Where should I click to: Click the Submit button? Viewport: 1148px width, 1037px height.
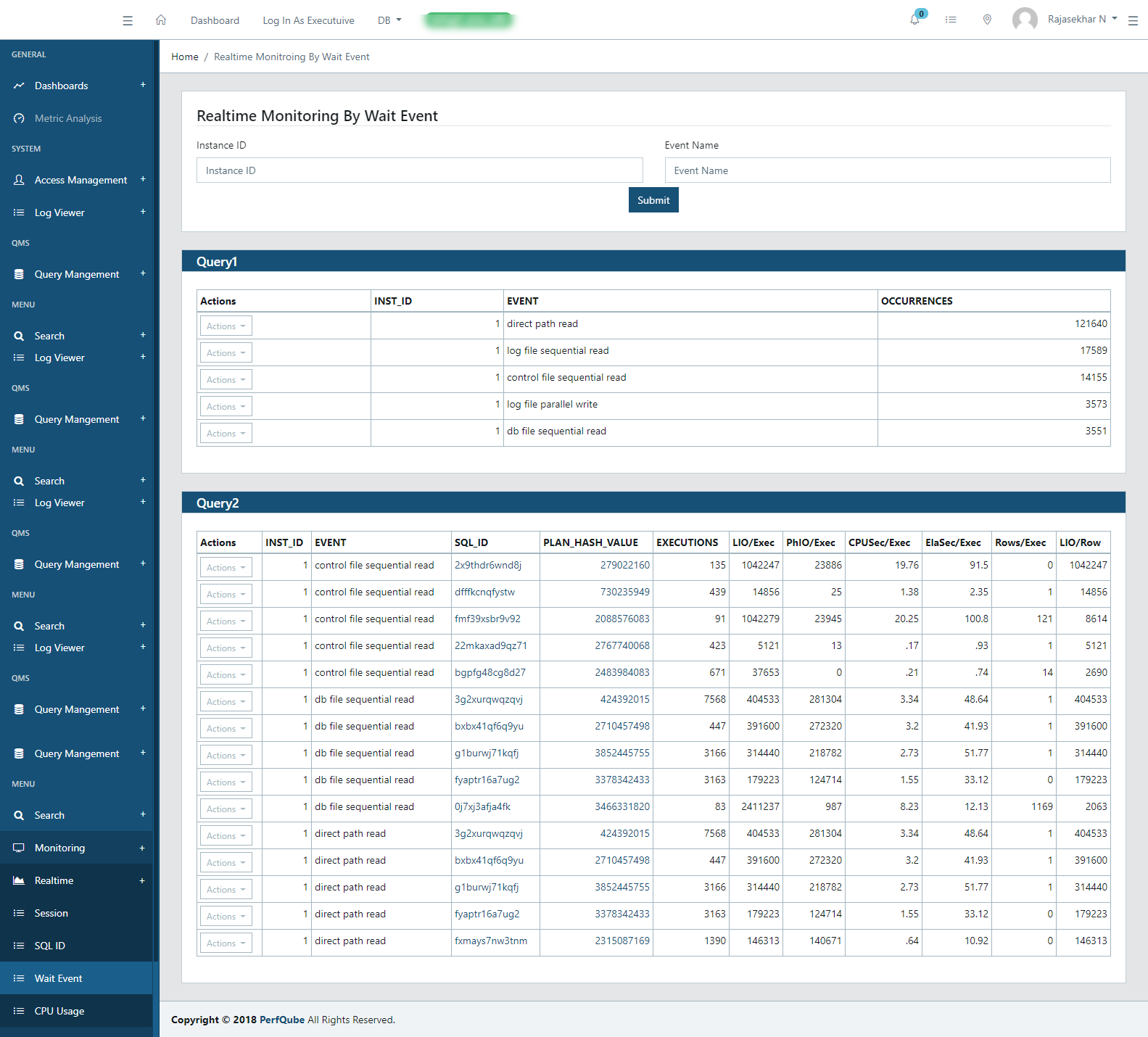653,200
